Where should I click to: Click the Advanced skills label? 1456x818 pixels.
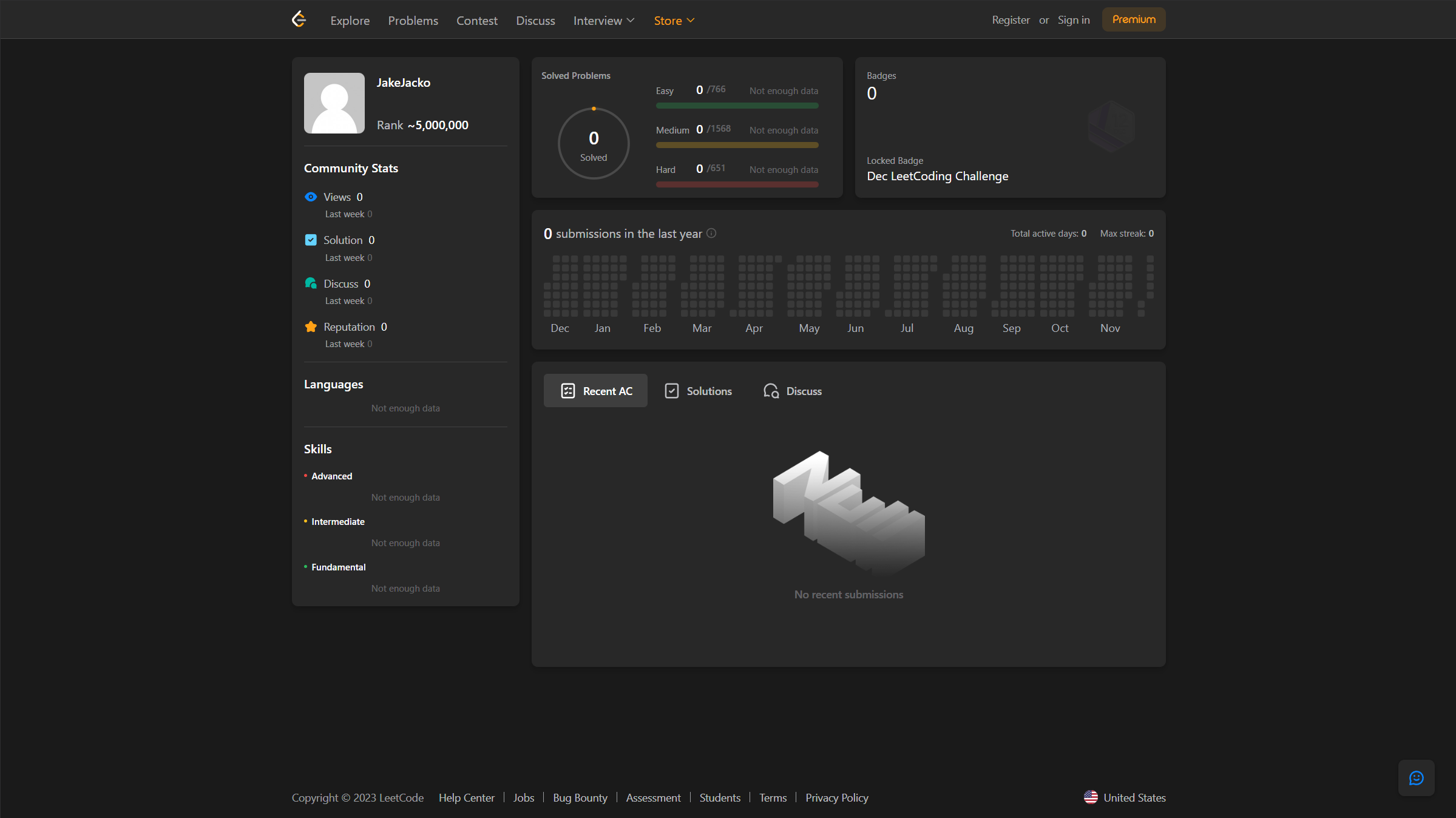(x=332, y=476)
